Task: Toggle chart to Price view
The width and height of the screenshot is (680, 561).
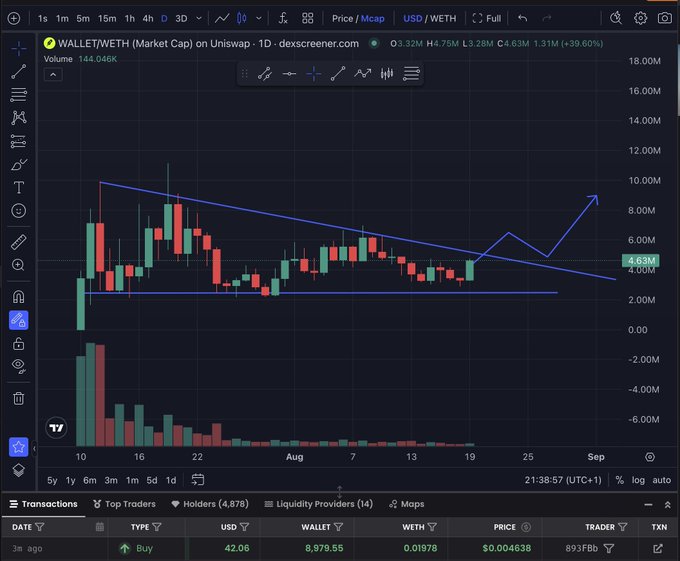Action: (x=342, y=18)
